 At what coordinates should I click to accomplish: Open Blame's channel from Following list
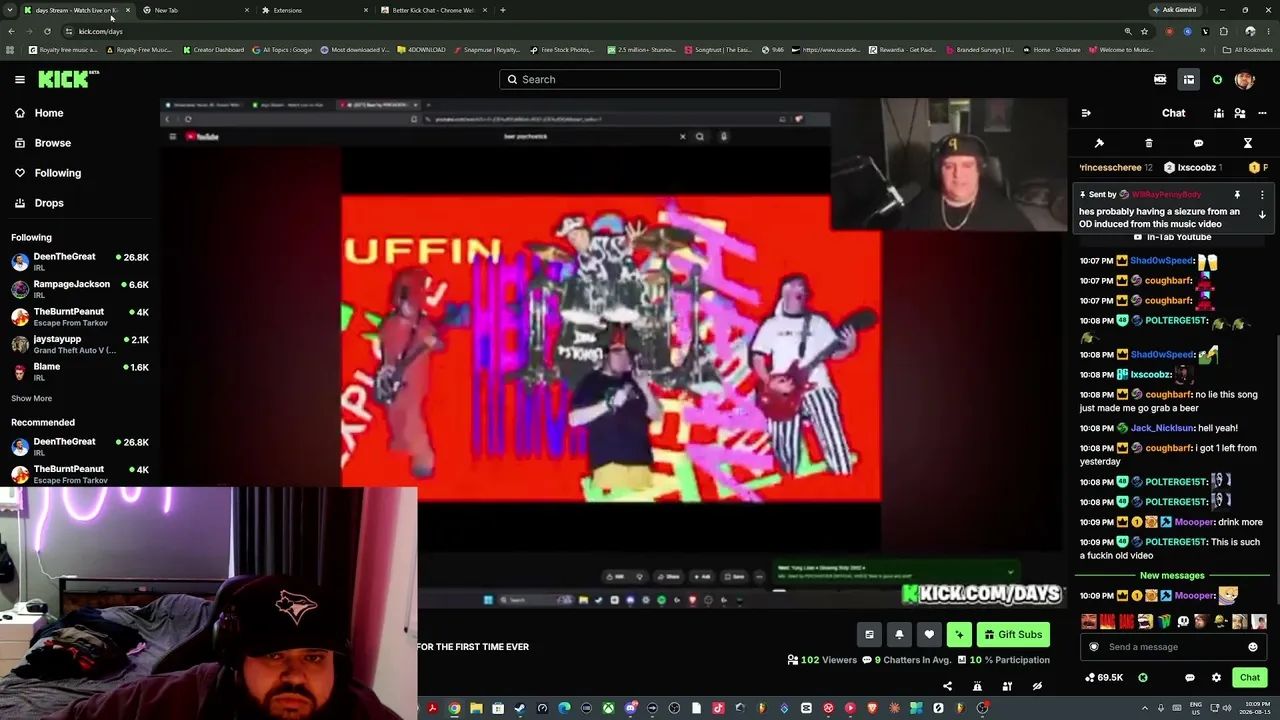point(80,372)
